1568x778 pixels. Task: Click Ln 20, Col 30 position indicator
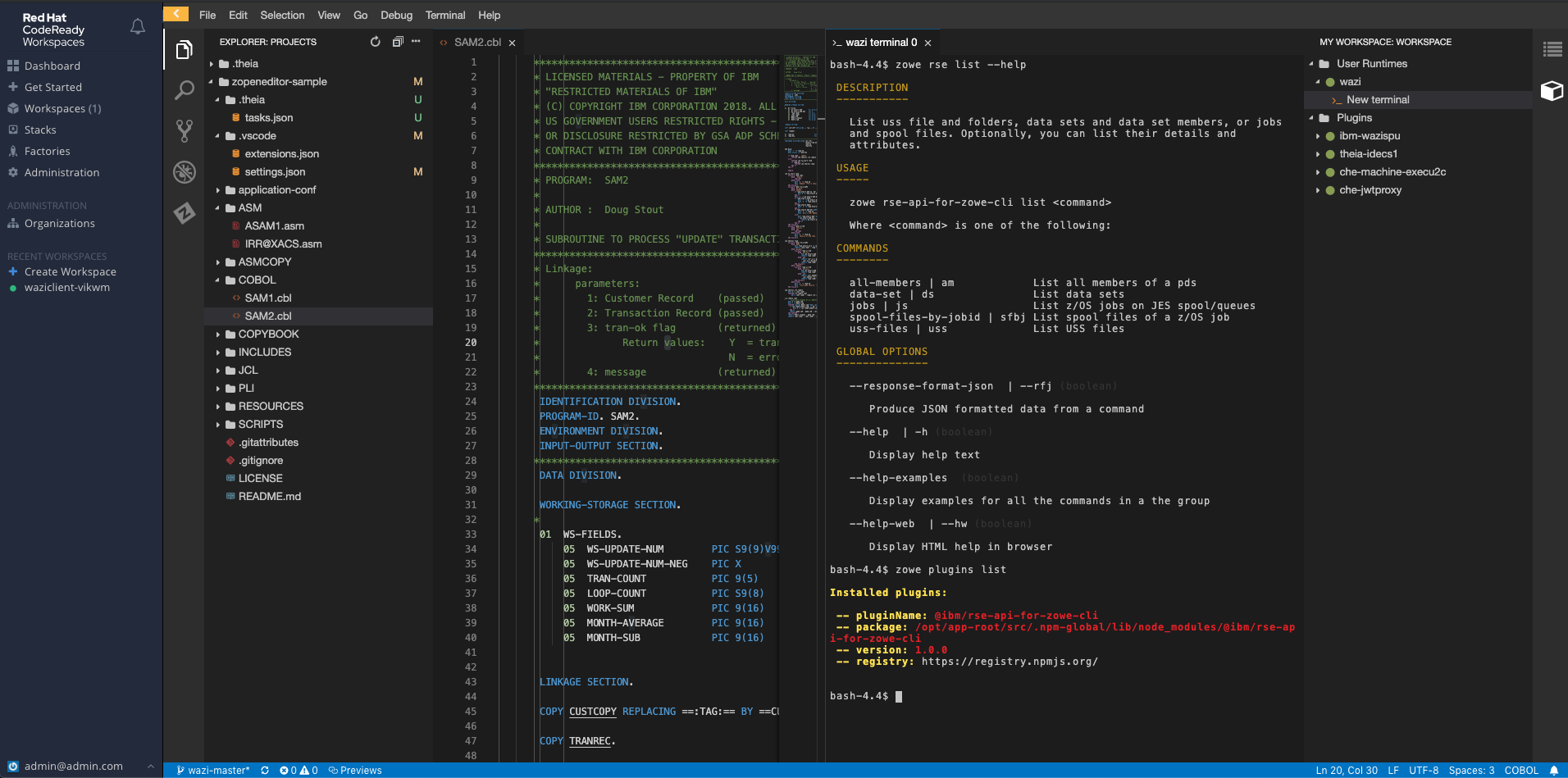coord(1347,771)
